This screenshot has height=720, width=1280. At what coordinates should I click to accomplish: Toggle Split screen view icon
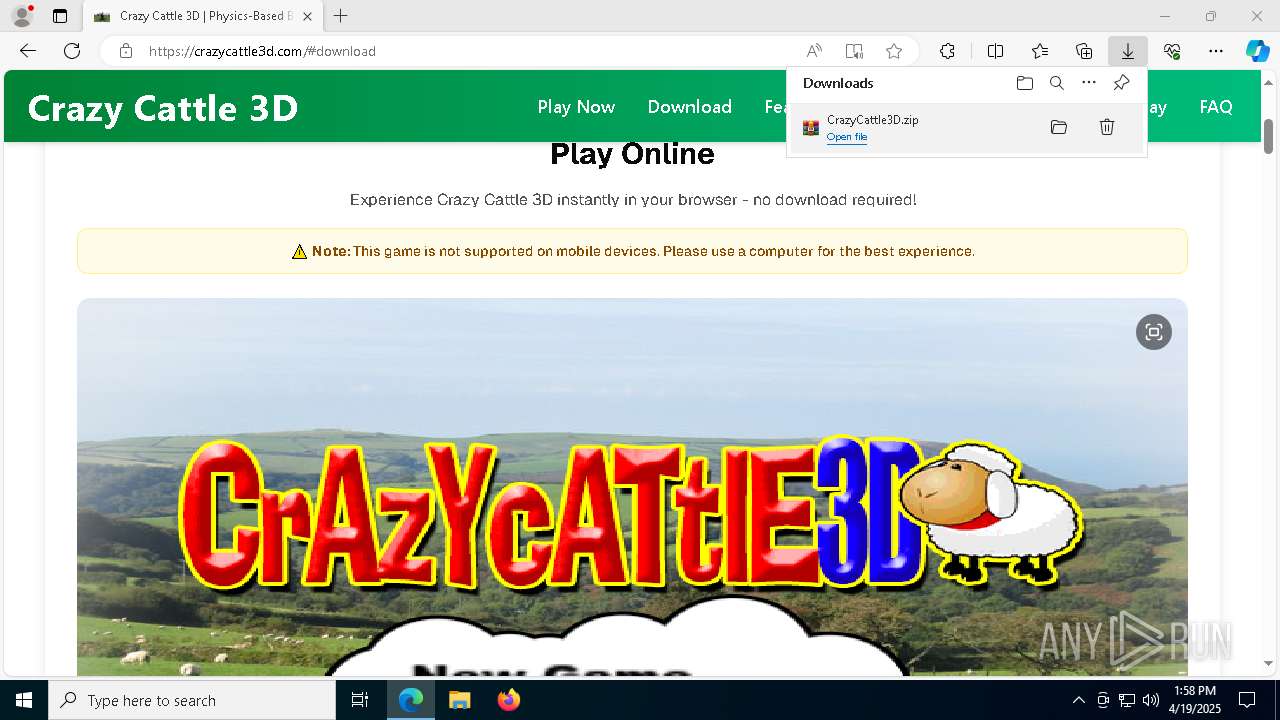click(x=996, y=51)
